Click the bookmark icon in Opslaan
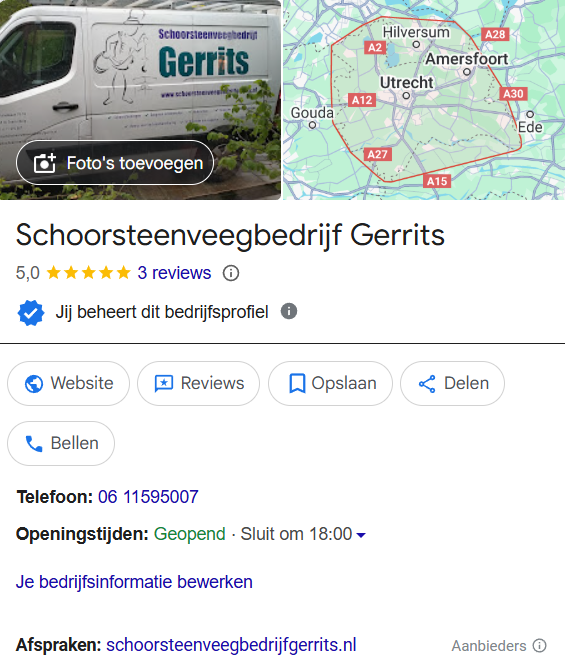 point(297,384)
